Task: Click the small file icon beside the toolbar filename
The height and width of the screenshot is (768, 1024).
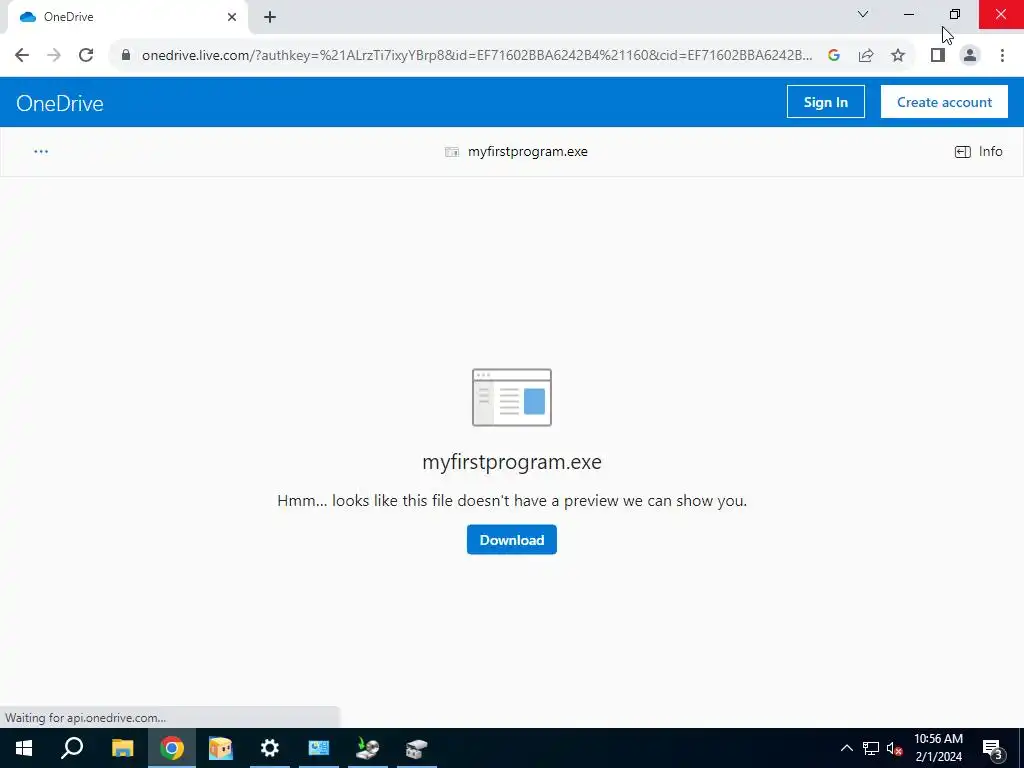Action: tap(452, 152)
